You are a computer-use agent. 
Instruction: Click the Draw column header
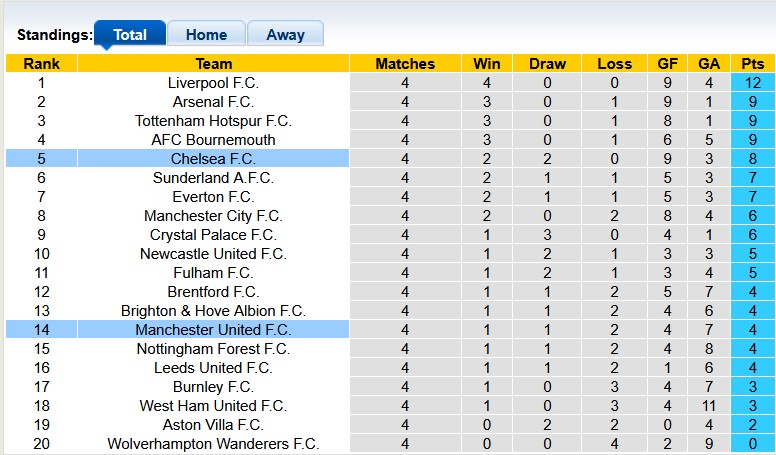point(547,64)
